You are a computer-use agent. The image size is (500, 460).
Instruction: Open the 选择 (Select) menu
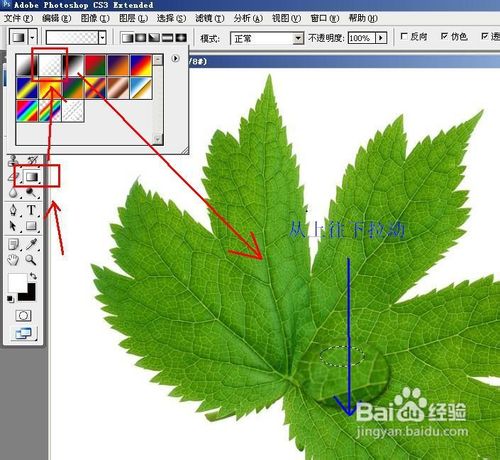[171, 18]
